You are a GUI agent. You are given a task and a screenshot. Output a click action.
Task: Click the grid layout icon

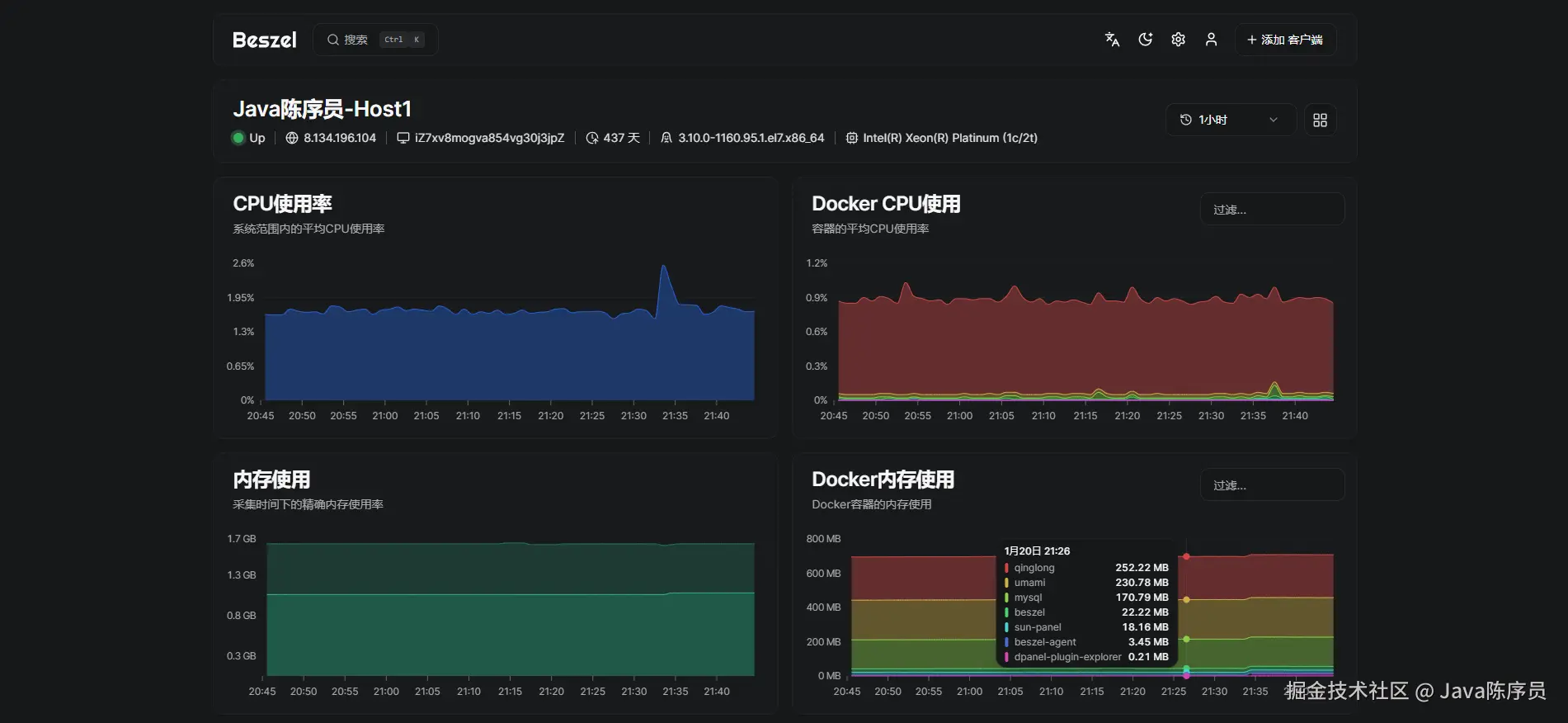(x=1320, y=120)
